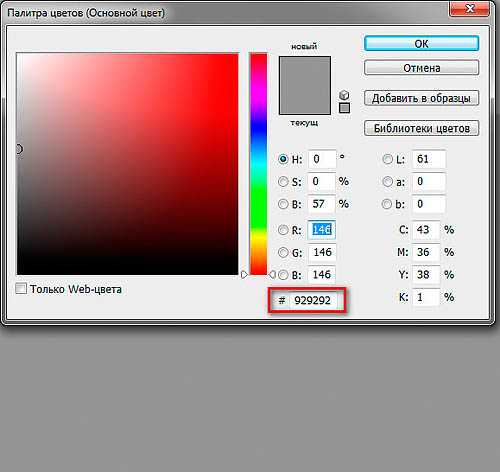The width and height of the screenshot is (500, 472).
Task: Select the R red radio button
Action: (x=283, y=230)
